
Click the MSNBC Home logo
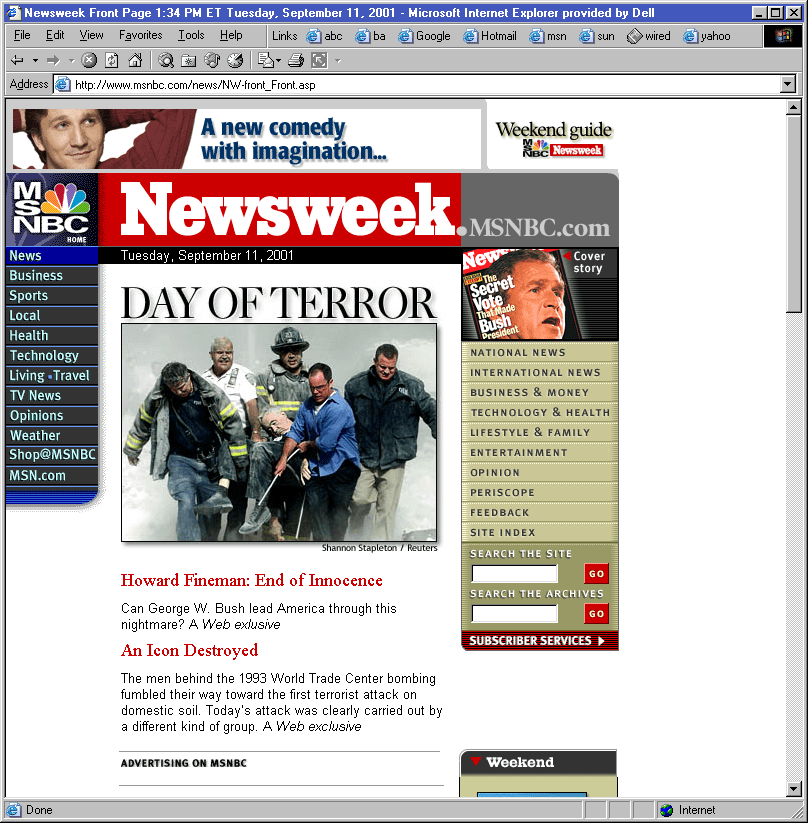[51, 210]
